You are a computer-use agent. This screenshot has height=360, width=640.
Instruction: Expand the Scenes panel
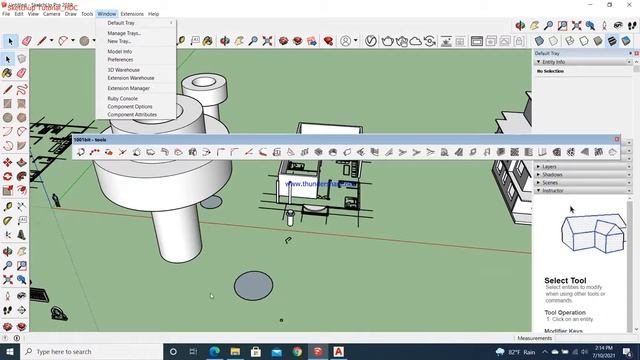point(539,182)
